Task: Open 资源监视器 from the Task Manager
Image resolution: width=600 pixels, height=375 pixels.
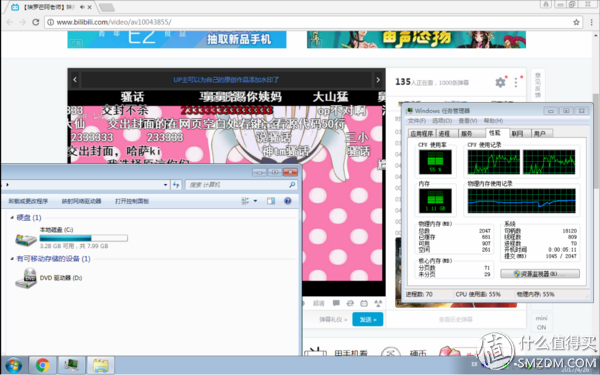Action: tap(540, 274)
